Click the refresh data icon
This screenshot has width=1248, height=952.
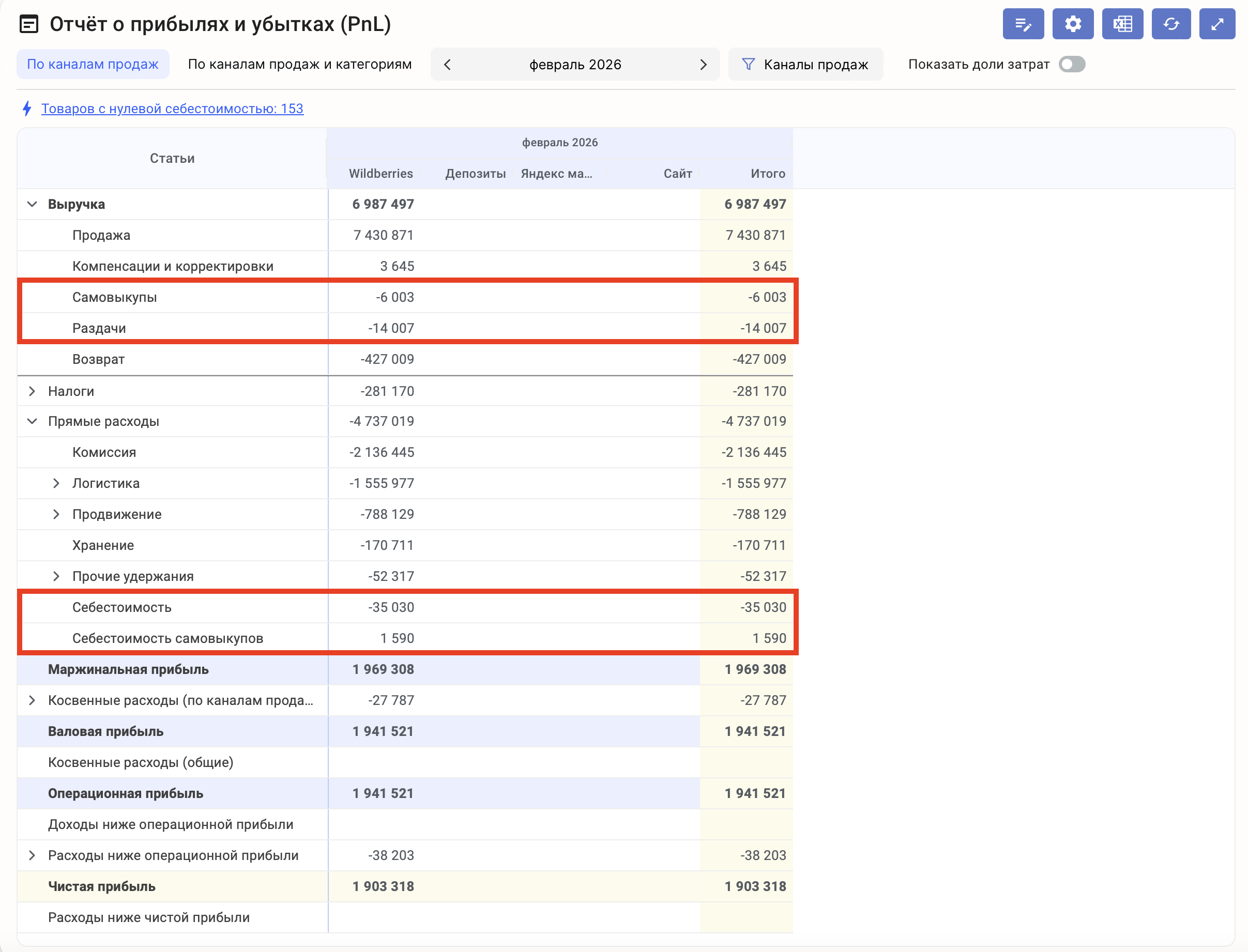(1171, 24)
